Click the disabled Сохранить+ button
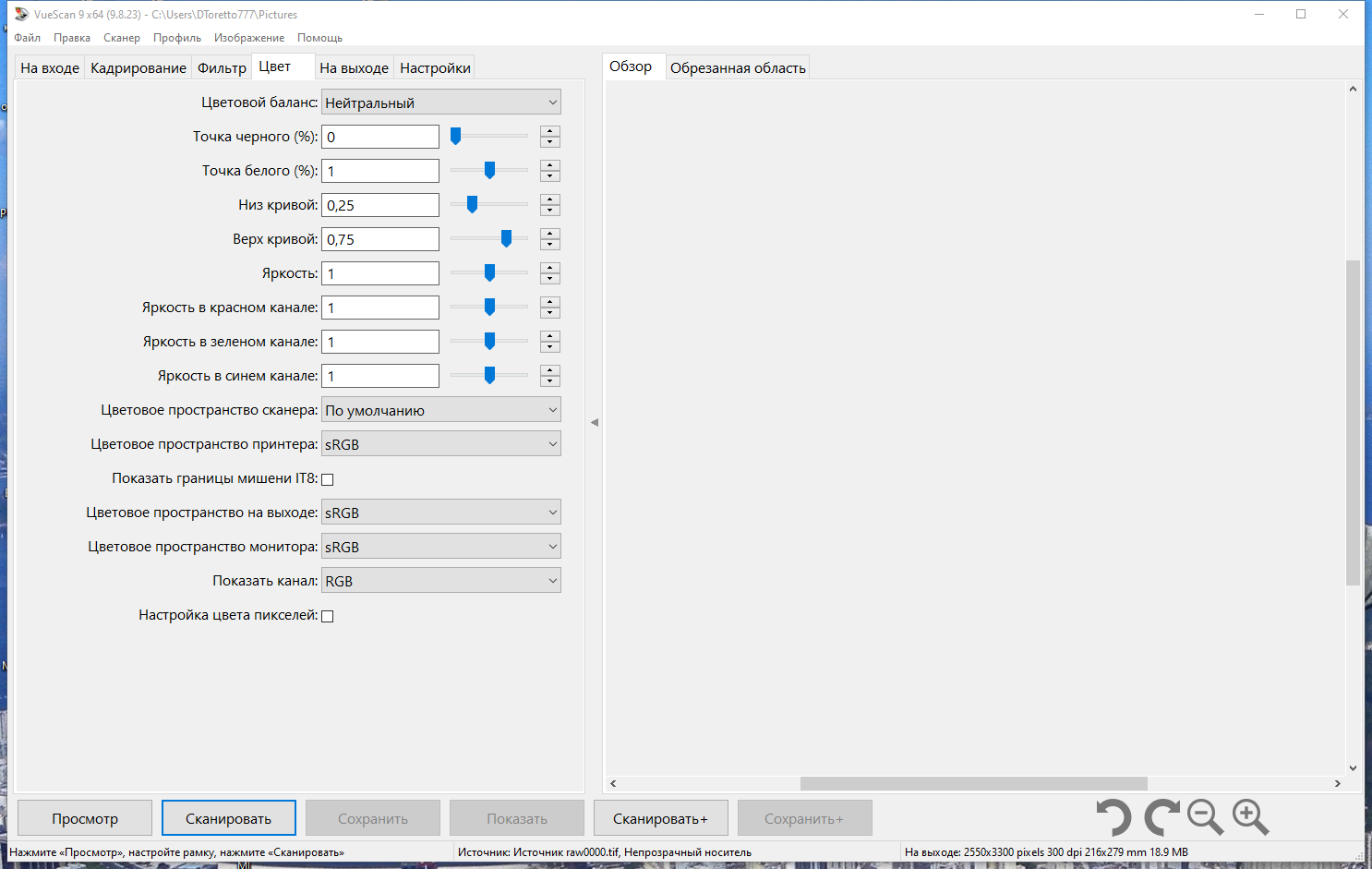This screenshot has height=869, width=1372. point(805,818)
